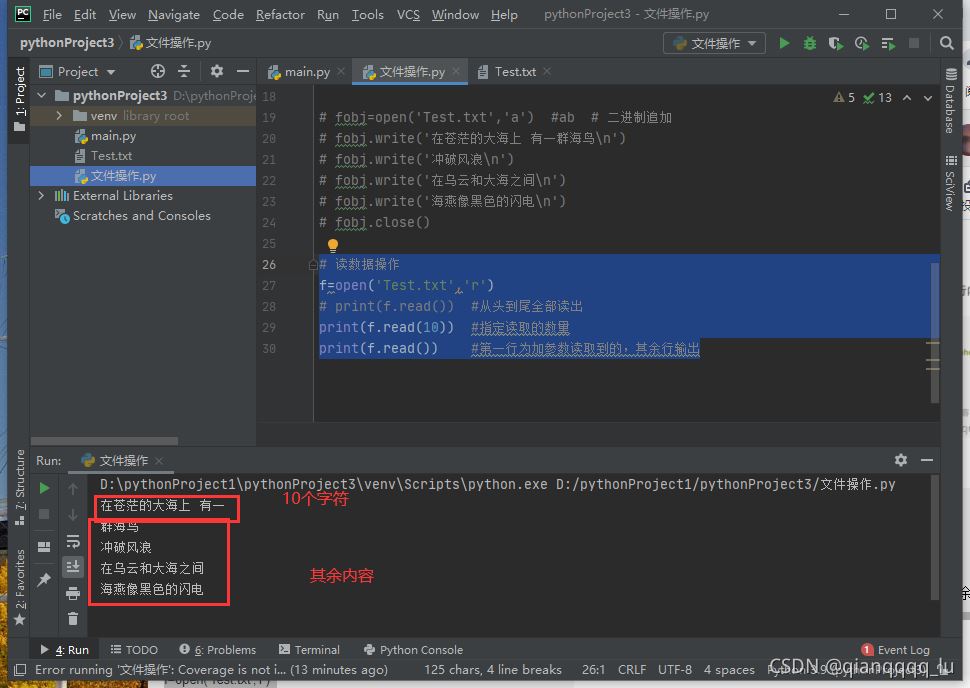
Task: Toggle the pin tab icon in Run panel
Action: click(x=44, y=580)
